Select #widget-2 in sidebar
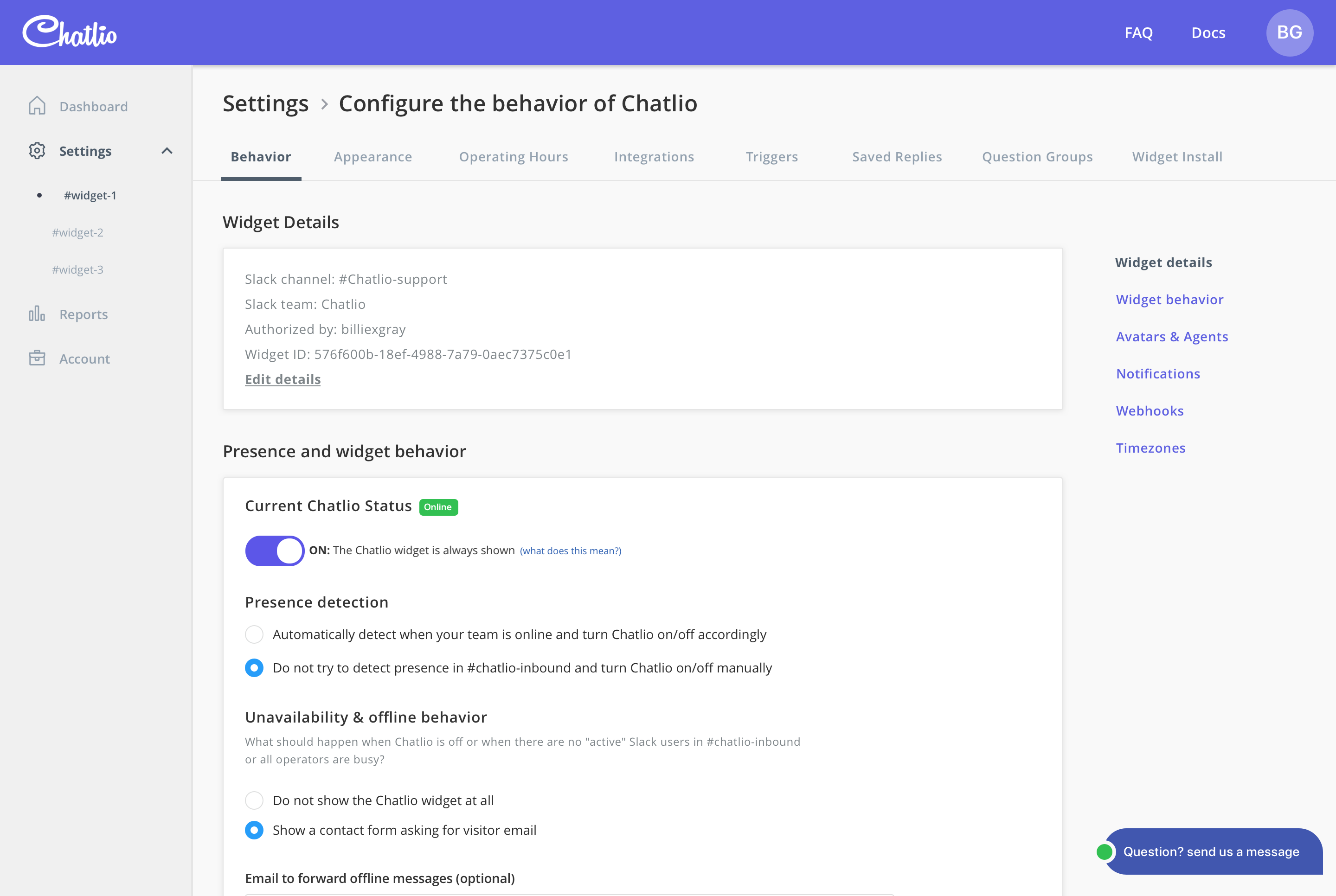Image resolution: width=1336 pixels, height=896 pixels. click(78, 232)
